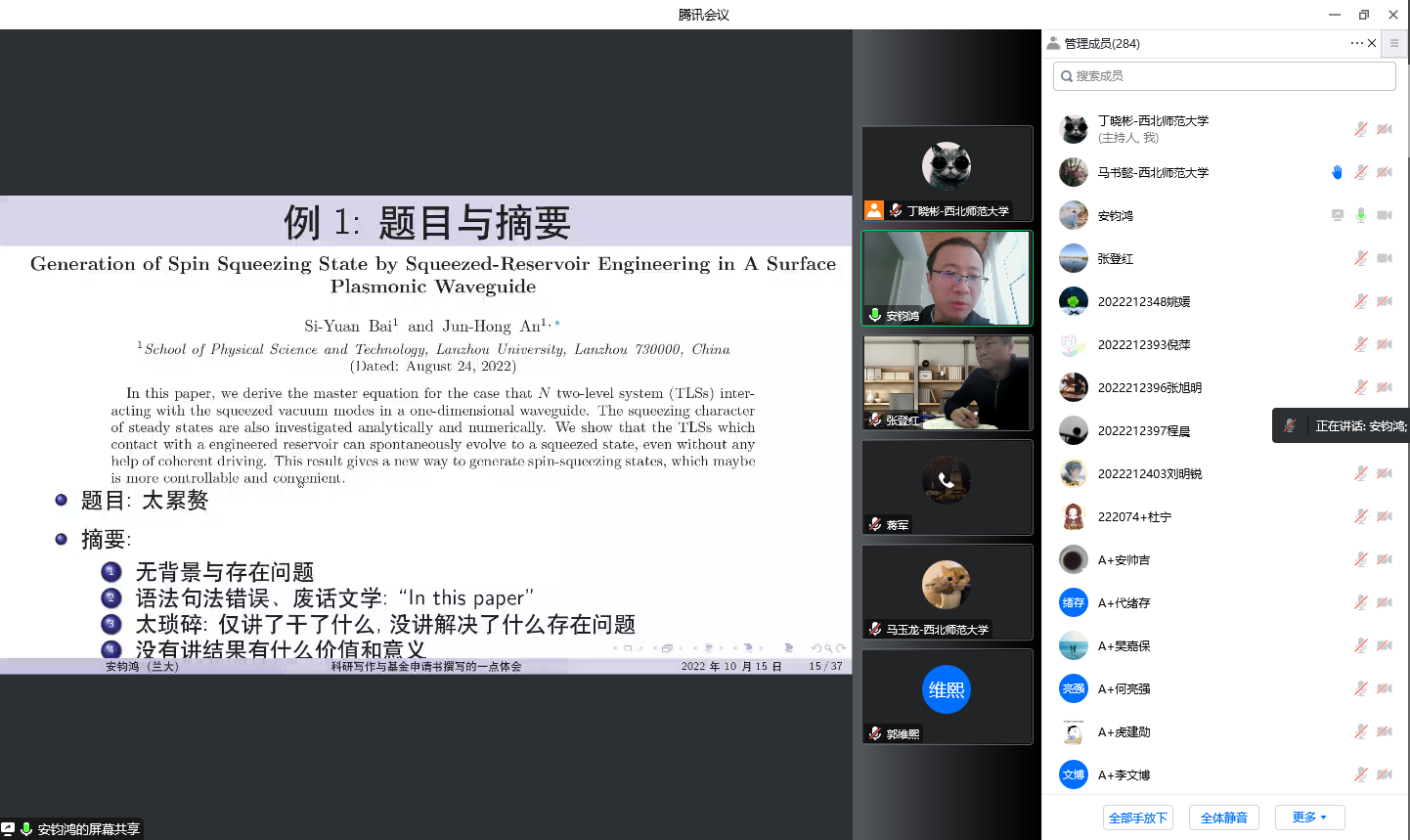The height and width of the screenshot is (840, 1410).
Task: Click the hamburger menu icon at panel top-right
Action: (x=1394, y=43)
